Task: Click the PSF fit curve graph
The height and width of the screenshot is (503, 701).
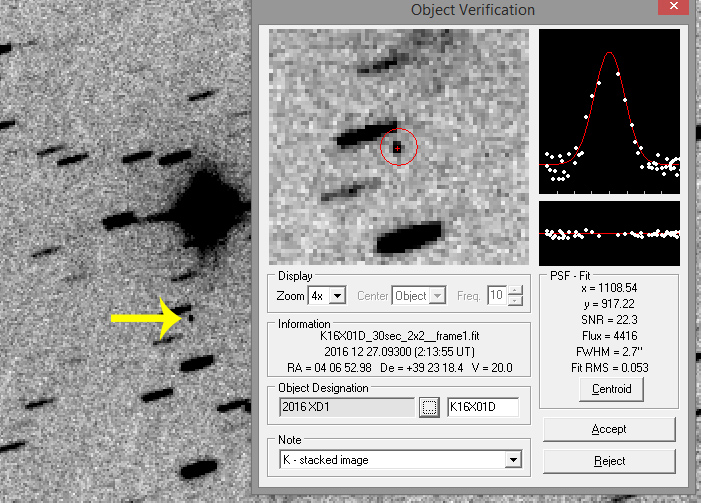Action: pos(609,111)
